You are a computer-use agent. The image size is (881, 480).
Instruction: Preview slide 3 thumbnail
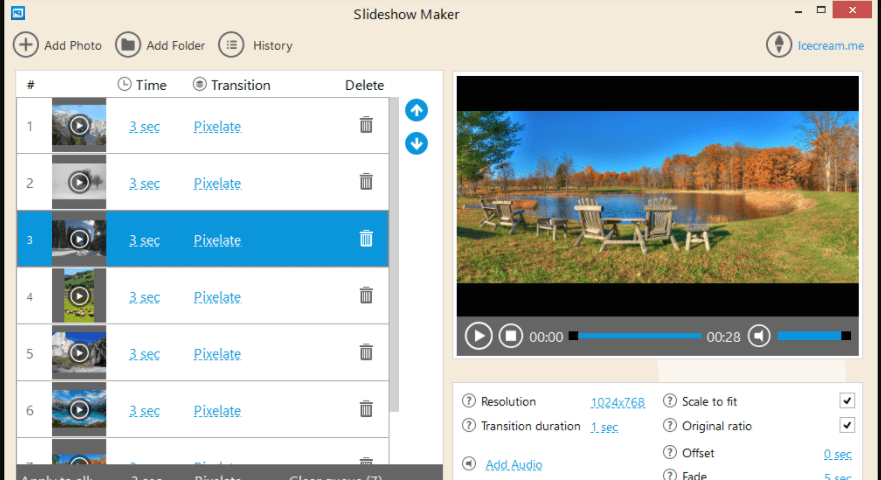[x=79, y=239]
